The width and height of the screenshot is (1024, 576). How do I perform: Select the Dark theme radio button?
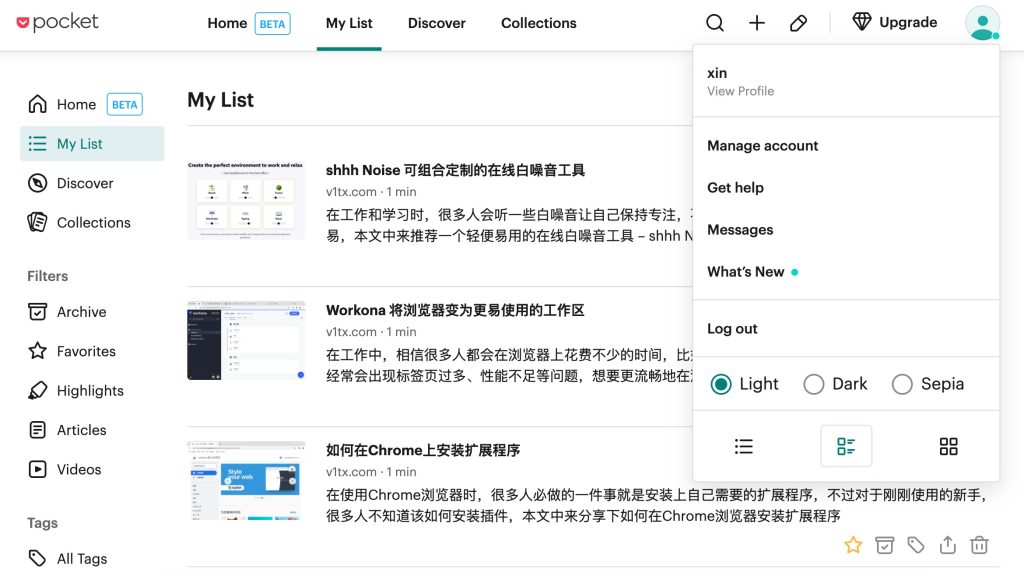(x=814, y=384)
